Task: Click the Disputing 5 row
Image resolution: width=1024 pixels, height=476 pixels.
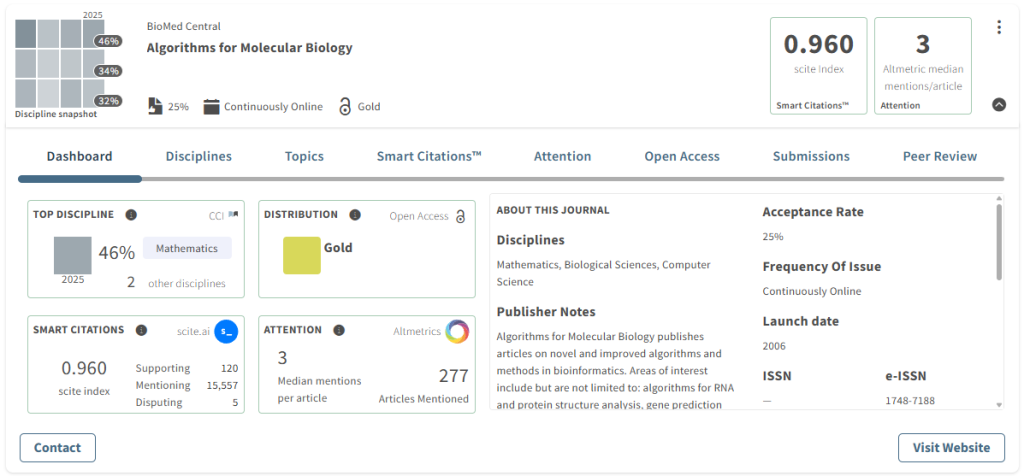Action: (x=187, y=402)
